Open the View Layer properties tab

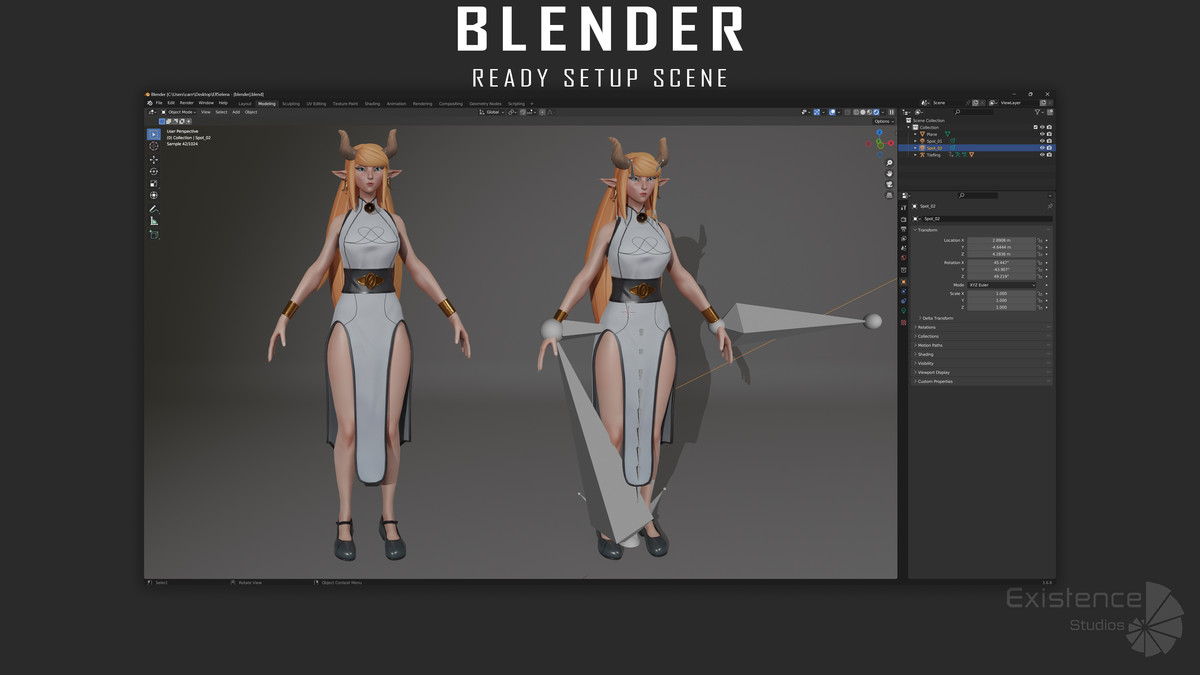(x=903, y=238)
